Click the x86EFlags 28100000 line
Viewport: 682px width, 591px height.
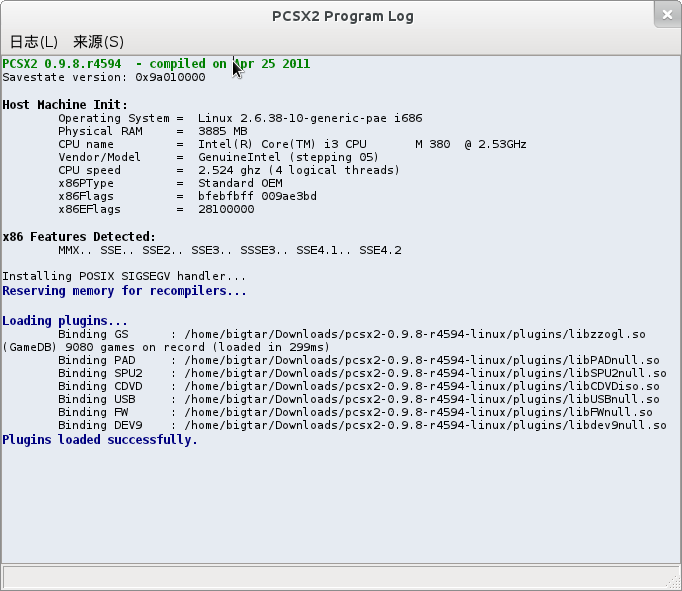click(x=156, y=209)
